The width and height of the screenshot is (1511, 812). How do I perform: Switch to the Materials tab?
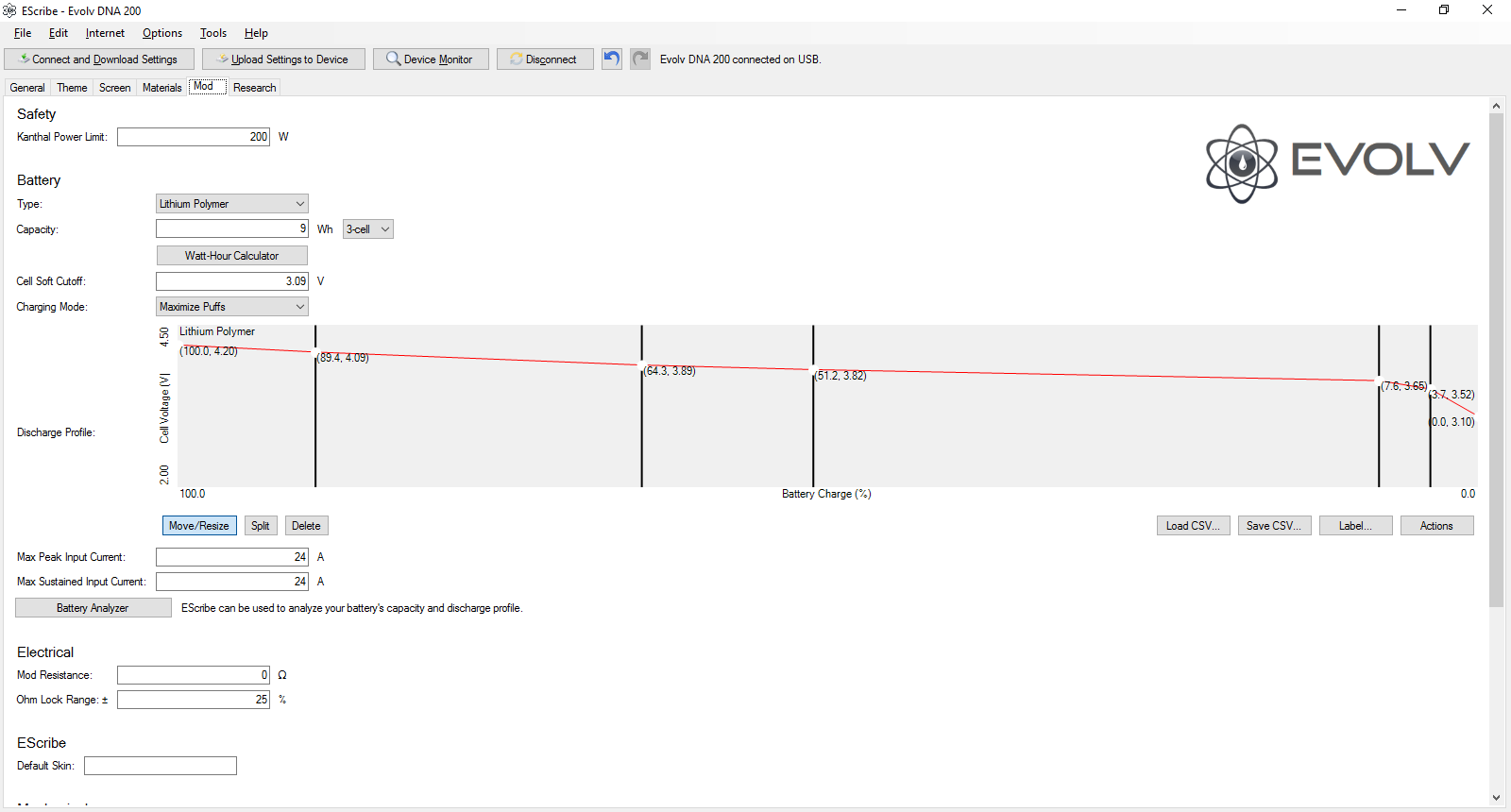161,88
